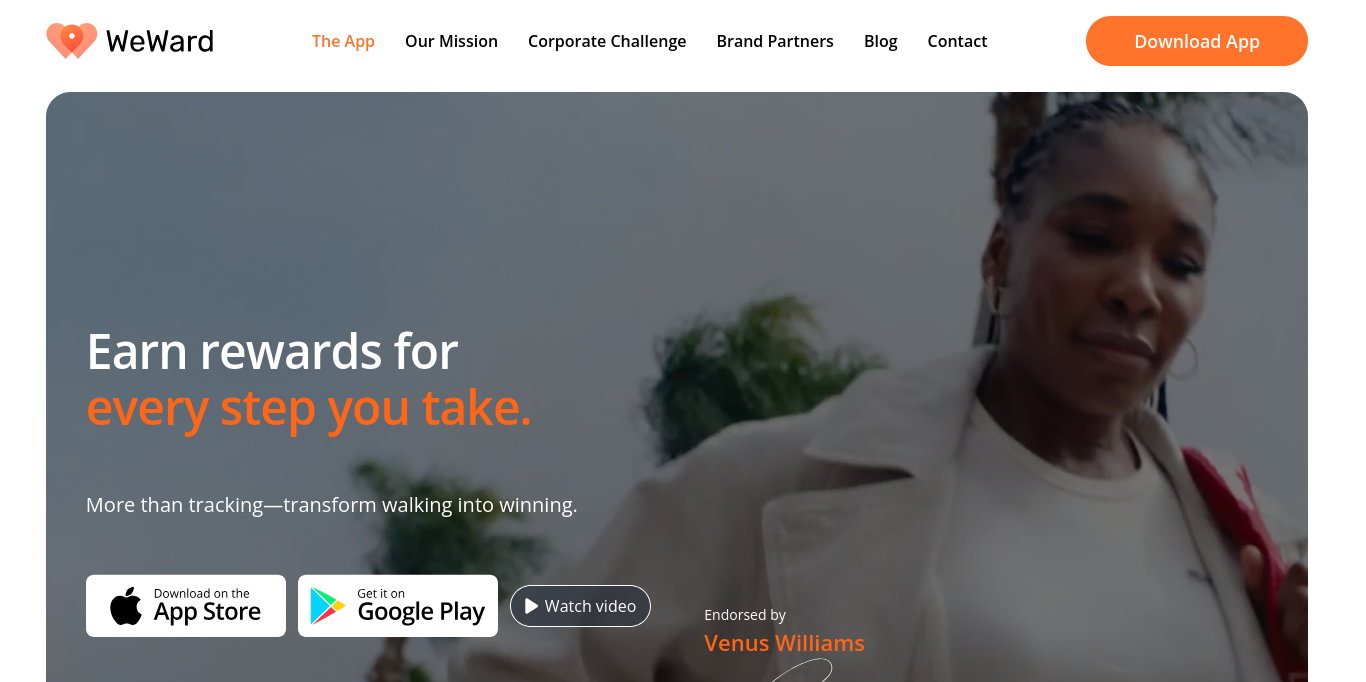Click the Get it on Google Play text
Screen dimensions: 1366x682
click(x=421, y=607)
